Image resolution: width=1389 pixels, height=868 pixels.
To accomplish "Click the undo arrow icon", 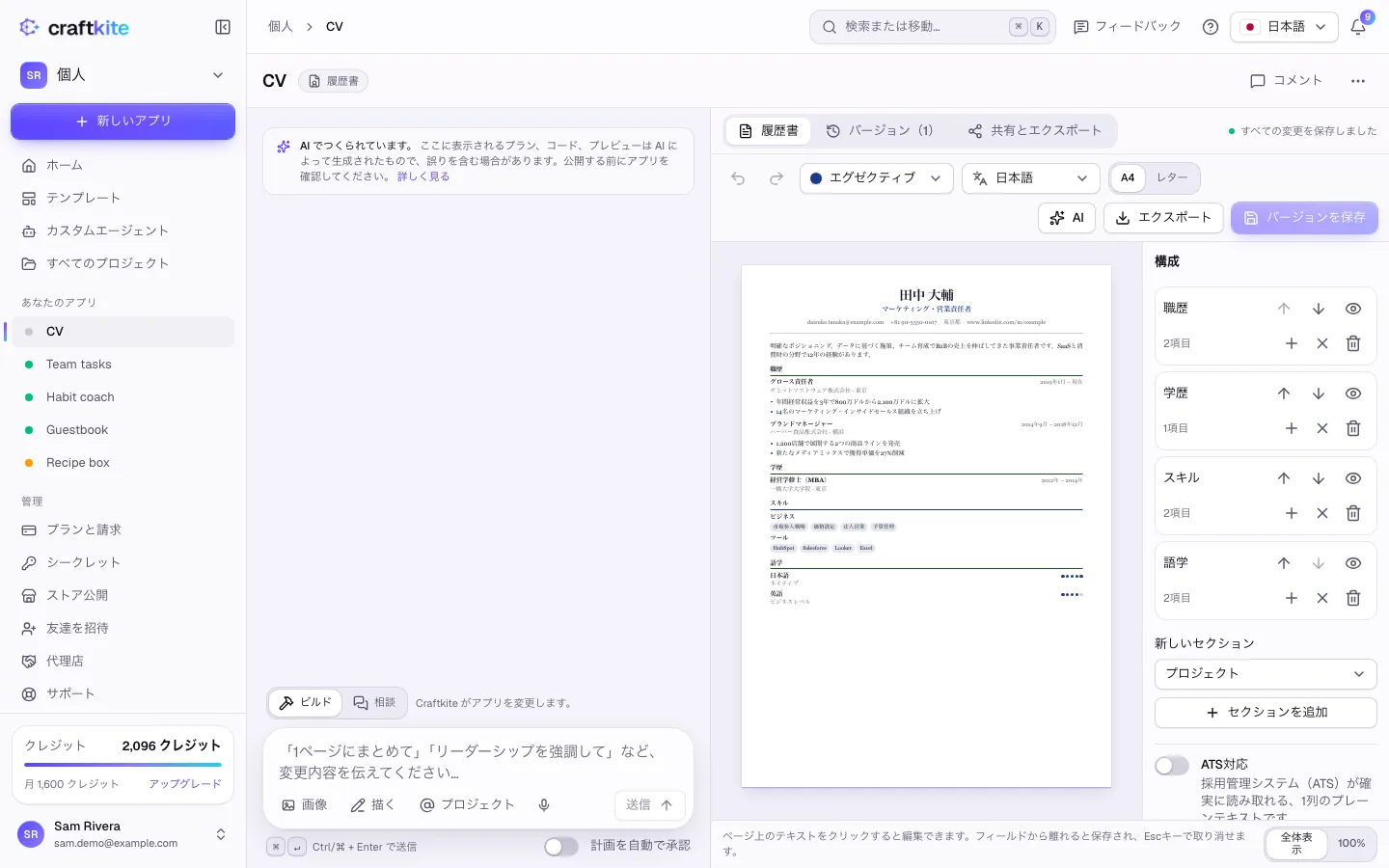I will pyautogui.click(x=738, y=178).
